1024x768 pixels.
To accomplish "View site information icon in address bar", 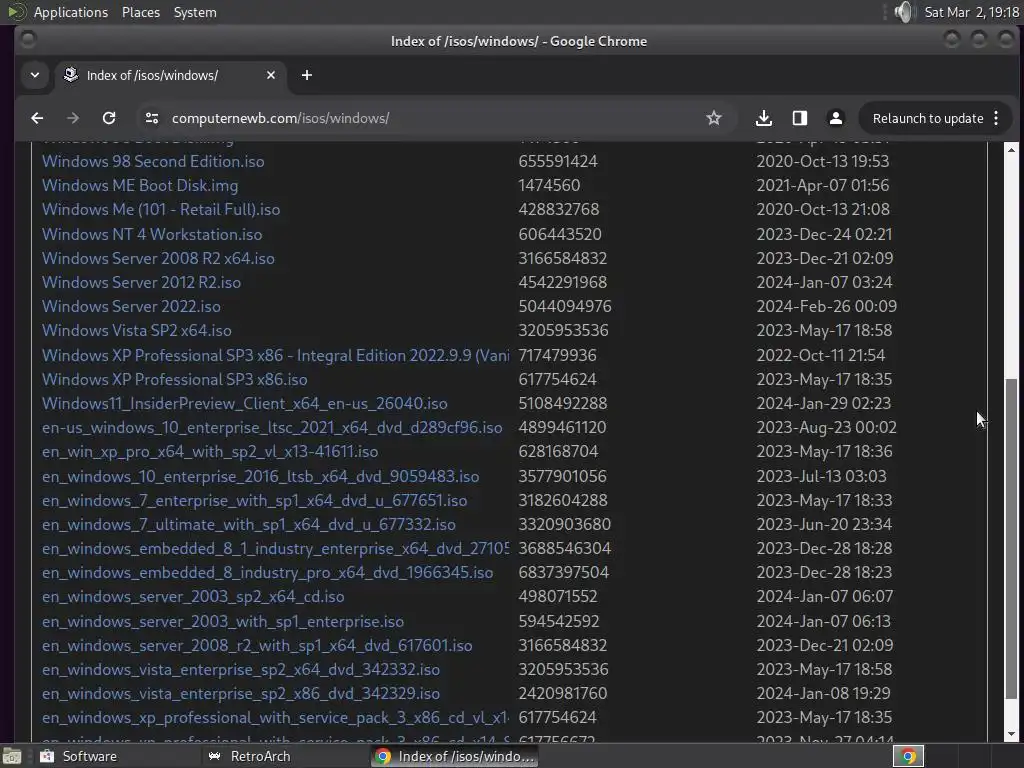I will (152, 118).
